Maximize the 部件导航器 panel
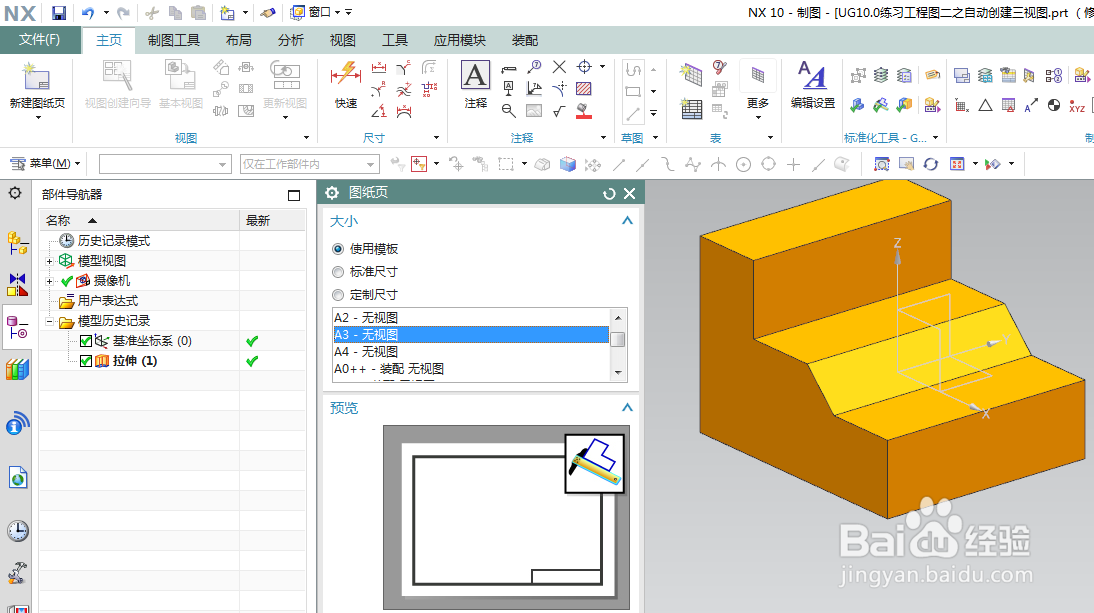Screen dimensions: 1094x613 (x=294, y=195)
